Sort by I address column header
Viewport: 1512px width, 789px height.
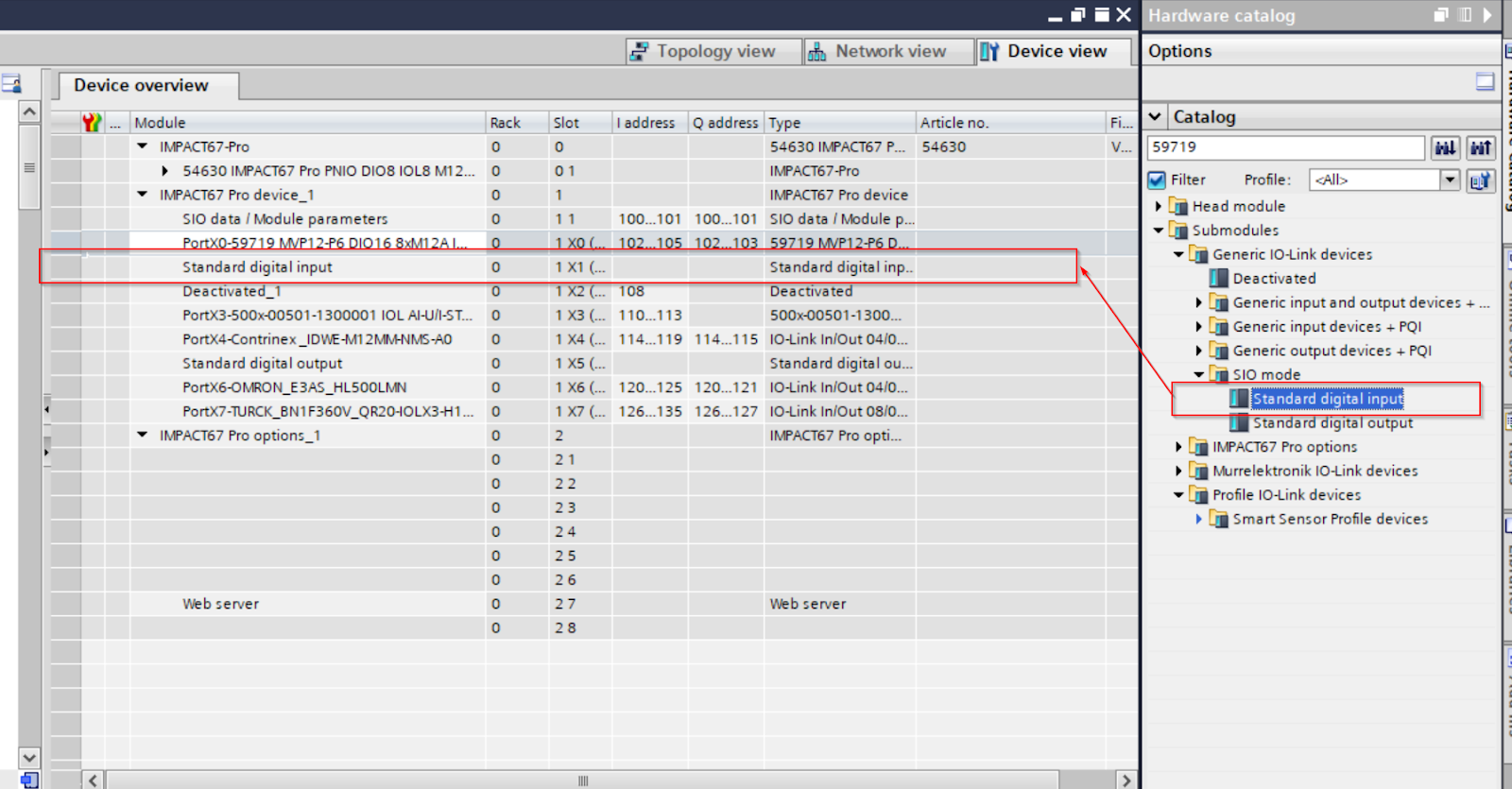click(x=649, y=123)
